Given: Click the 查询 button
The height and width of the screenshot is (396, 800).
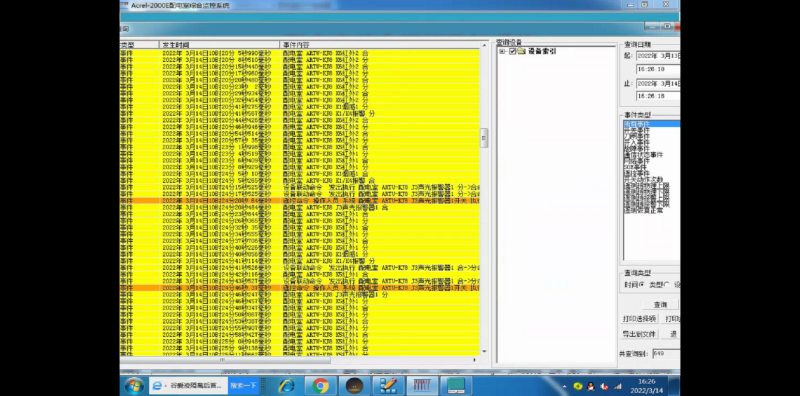Looking at the screenshot, I should tap(661, 305).
